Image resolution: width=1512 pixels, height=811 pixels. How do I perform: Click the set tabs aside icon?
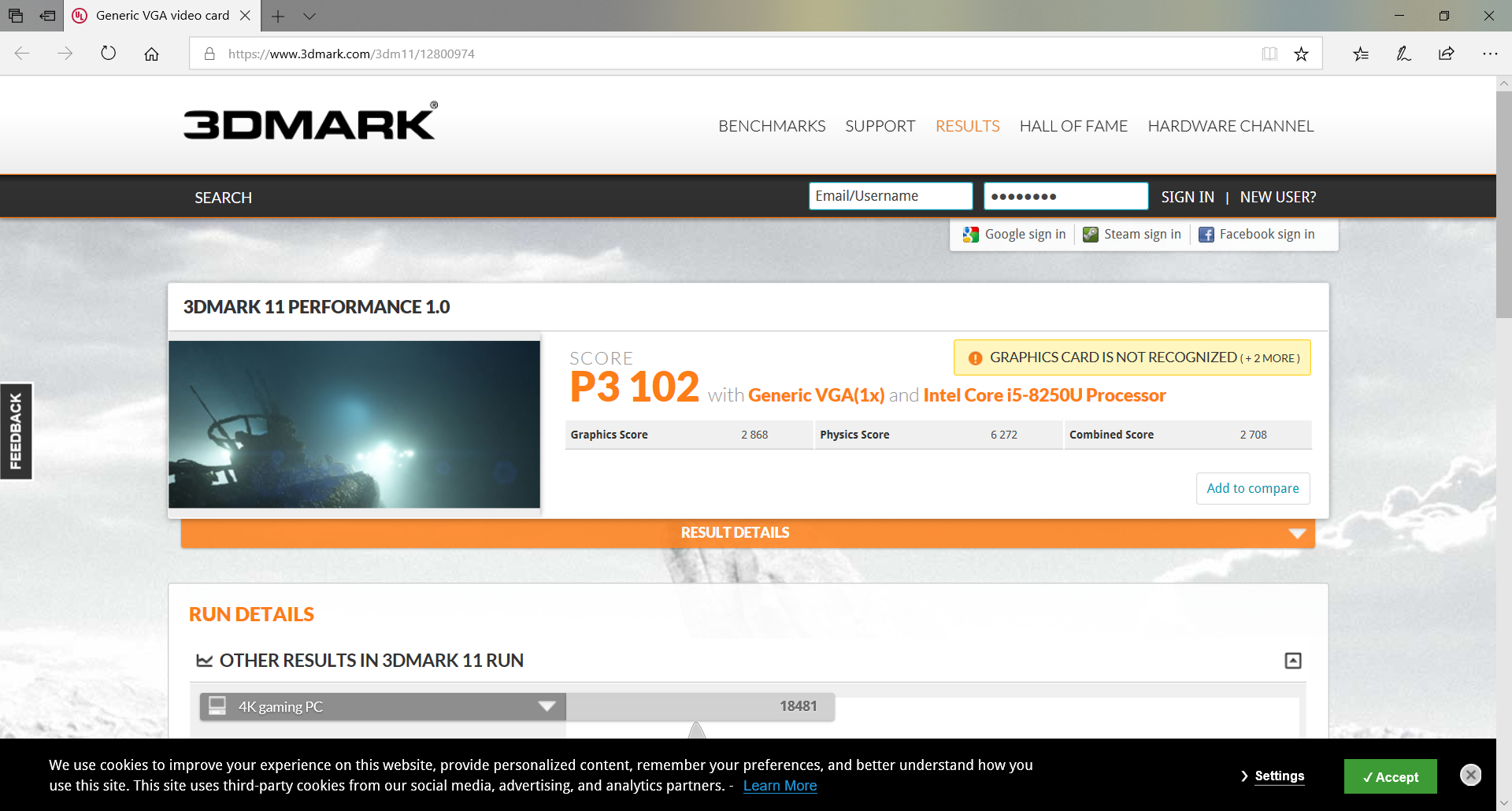click(x=48, y=16)
